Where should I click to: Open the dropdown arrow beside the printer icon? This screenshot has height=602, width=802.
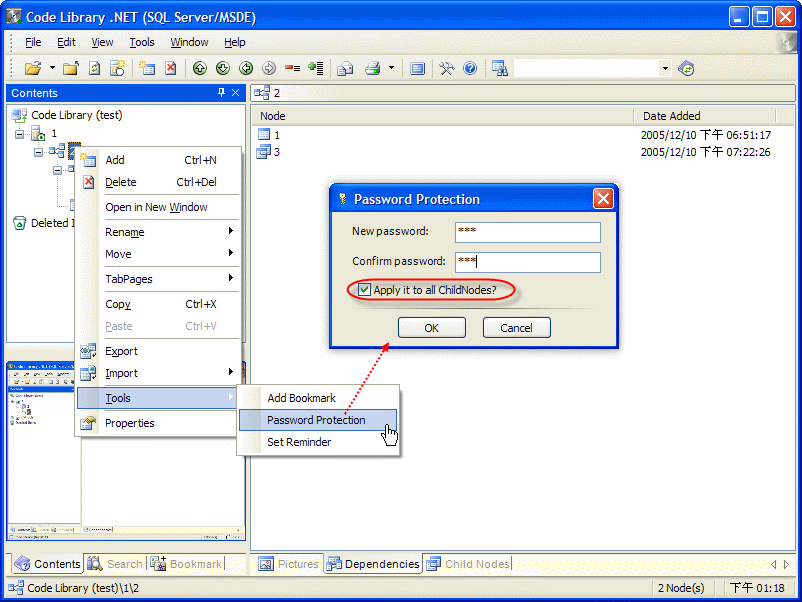(391, 68)
